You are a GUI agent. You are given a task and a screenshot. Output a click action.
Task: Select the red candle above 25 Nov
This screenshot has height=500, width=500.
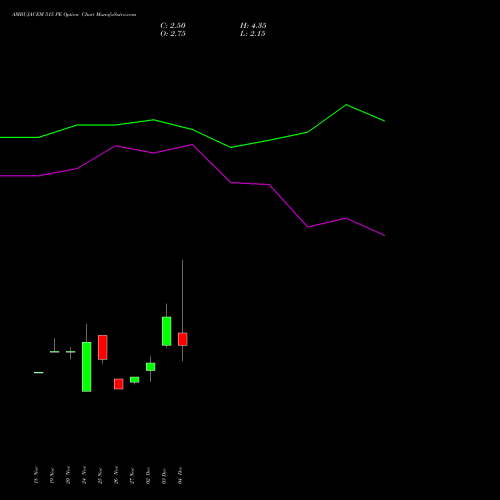click(x=103, y=347)
